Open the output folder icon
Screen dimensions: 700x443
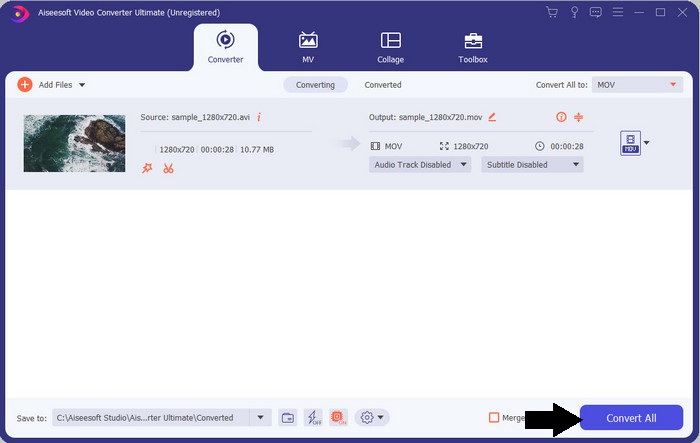[x=288, y=418]
